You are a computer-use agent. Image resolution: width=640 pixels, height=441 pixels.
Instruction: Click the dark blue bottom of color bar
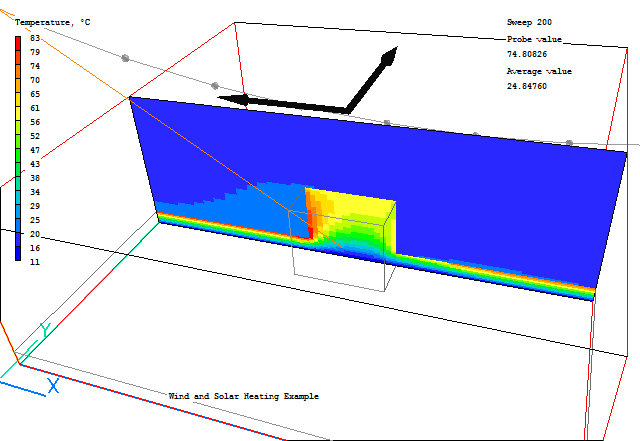[x=19, y=255]
